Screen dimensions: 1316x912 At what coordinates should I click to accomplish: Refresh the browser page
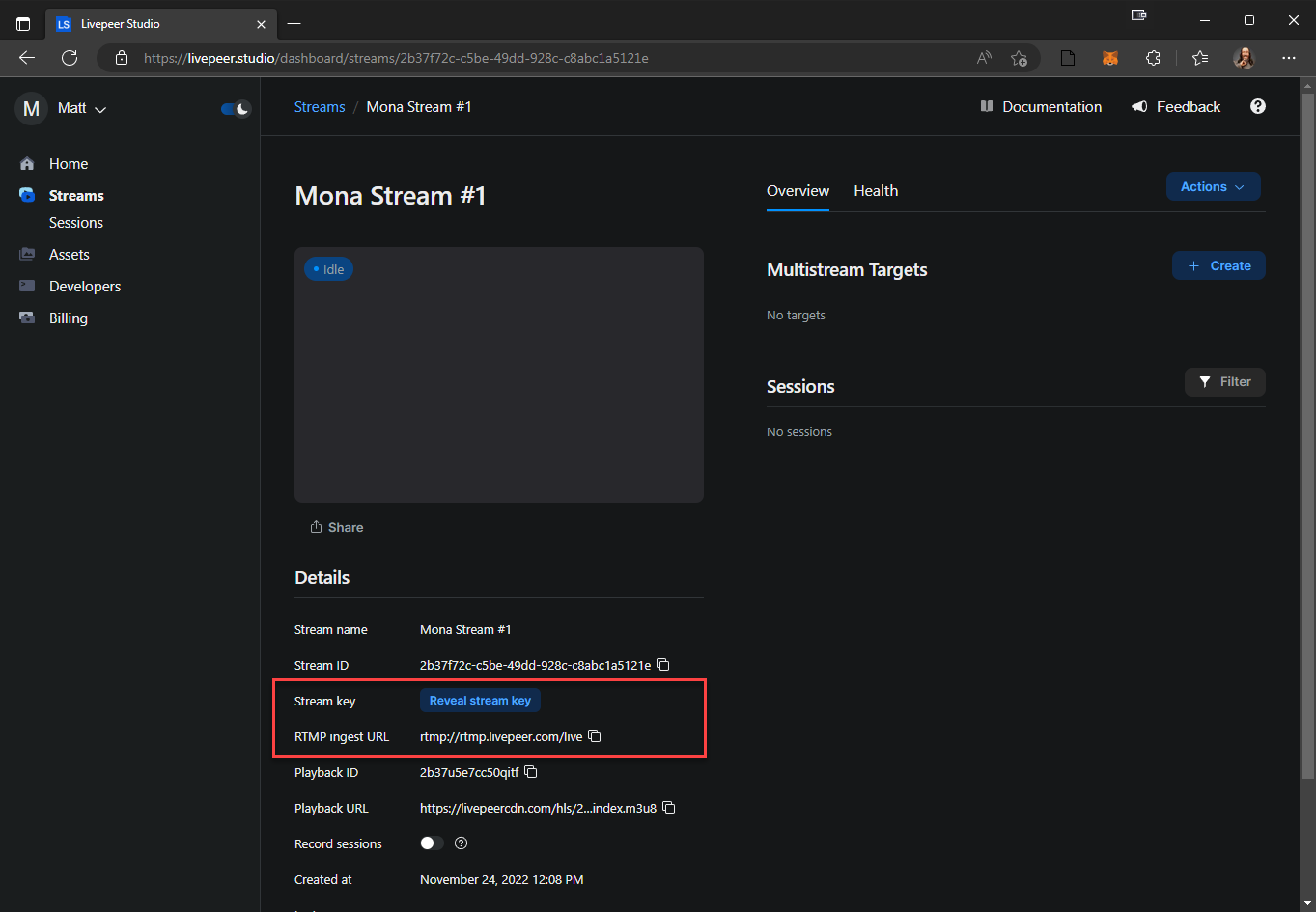coord(70,58)
